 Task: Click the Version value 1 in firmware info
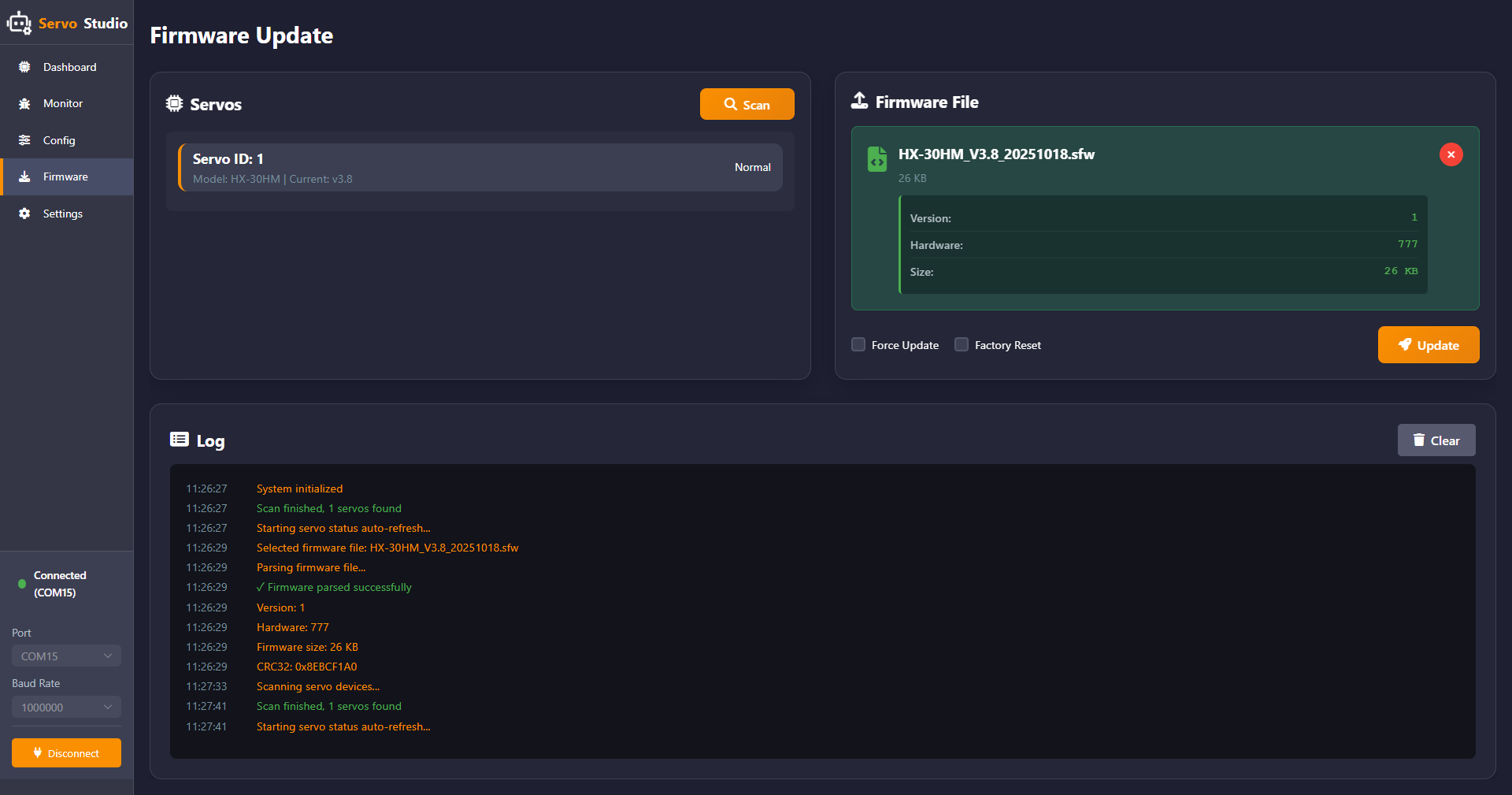[1414, 217]
